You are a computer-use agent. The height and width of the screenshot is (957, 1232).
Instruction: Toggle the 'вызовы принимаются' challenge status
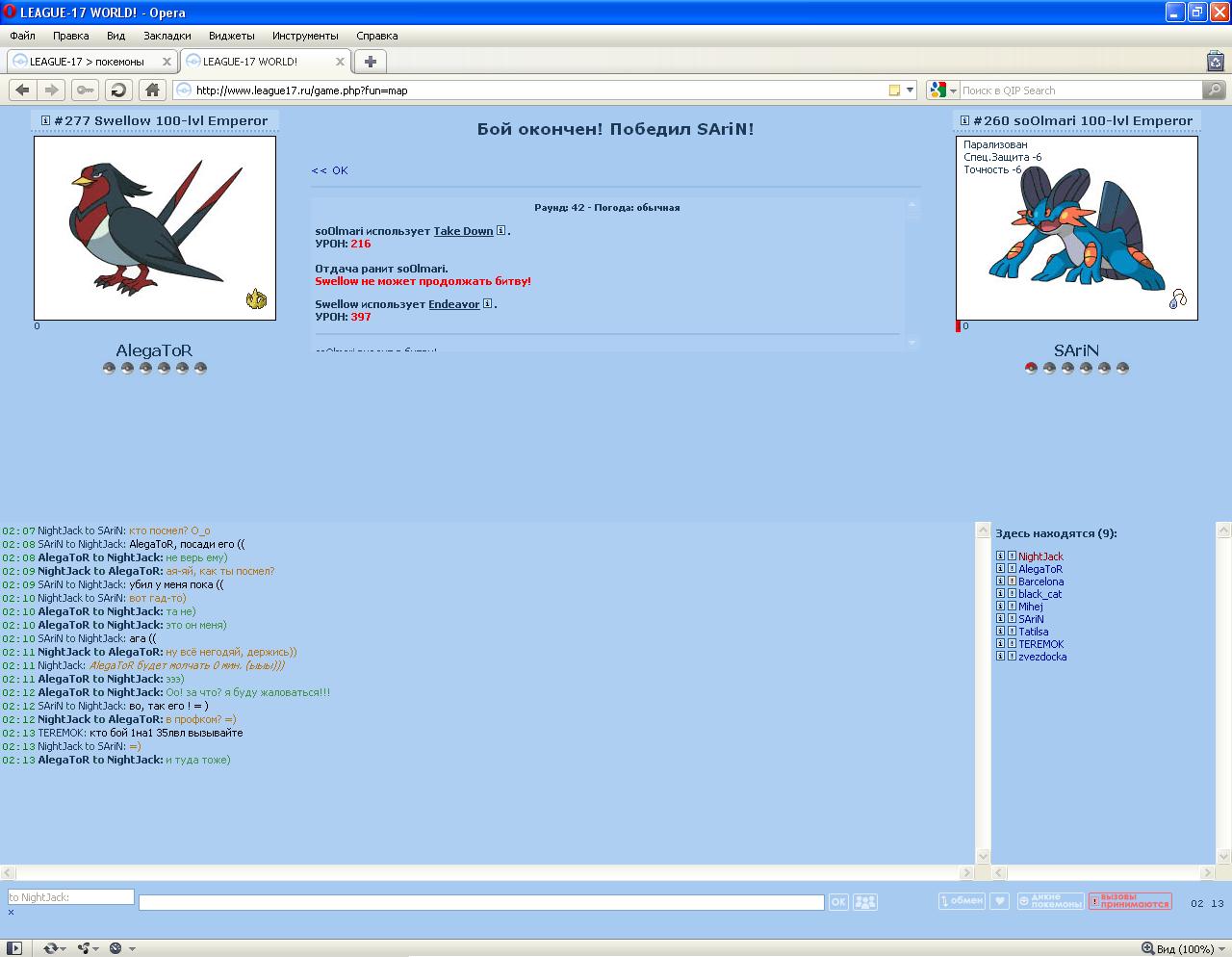coord(1130,901)
